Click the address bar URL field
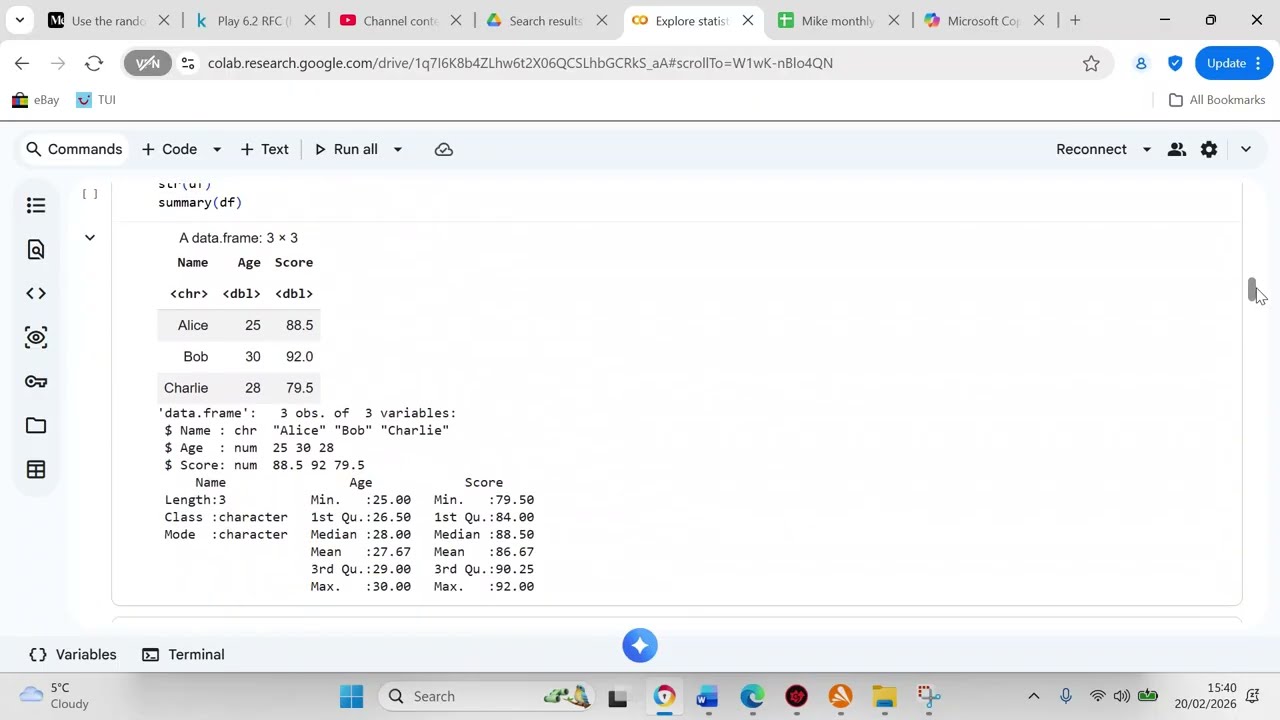The height and width of the screenshot is (720, 1280). click(x=640, y=63)
